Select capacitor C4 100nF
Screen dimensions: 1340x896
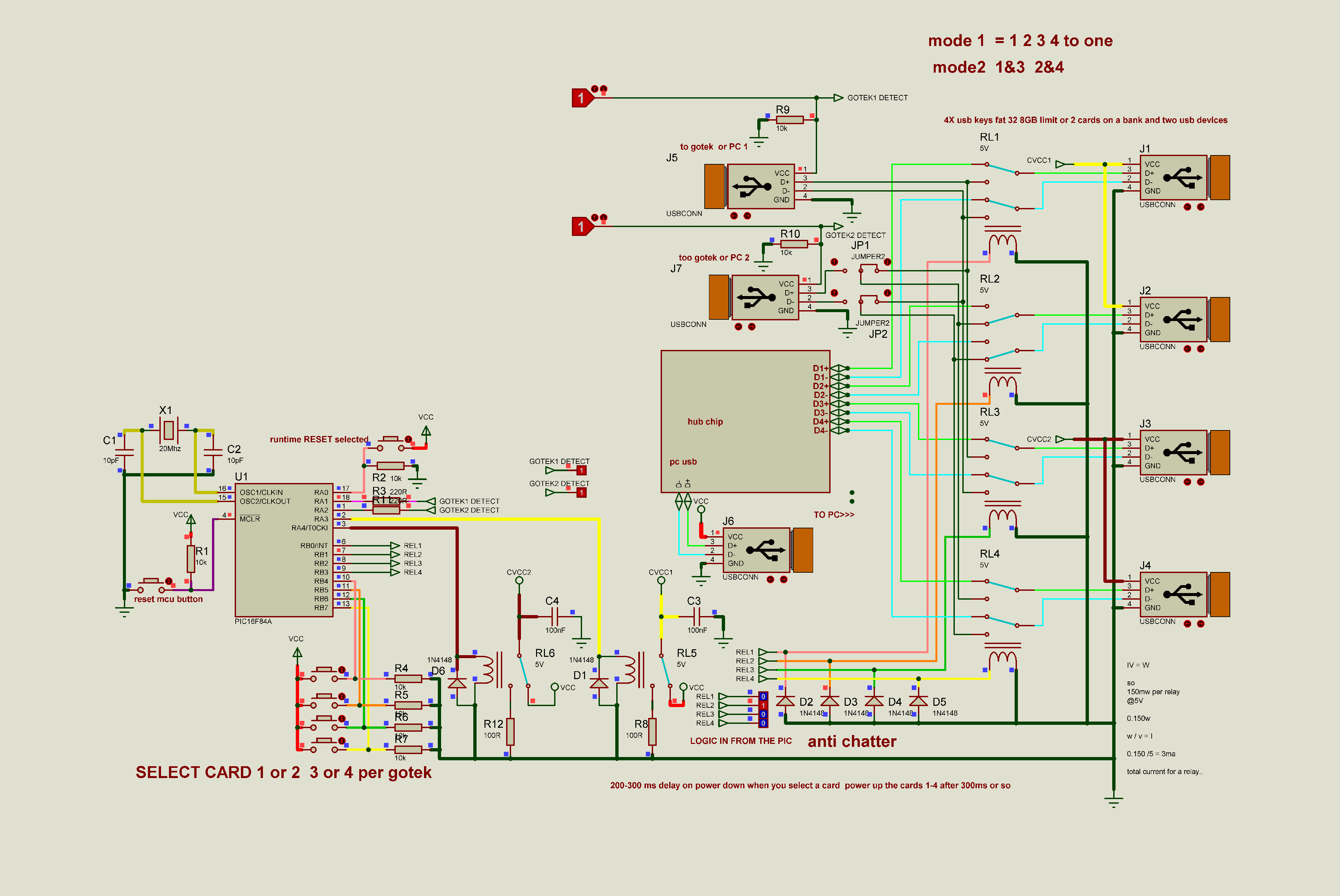coord(555,617)
